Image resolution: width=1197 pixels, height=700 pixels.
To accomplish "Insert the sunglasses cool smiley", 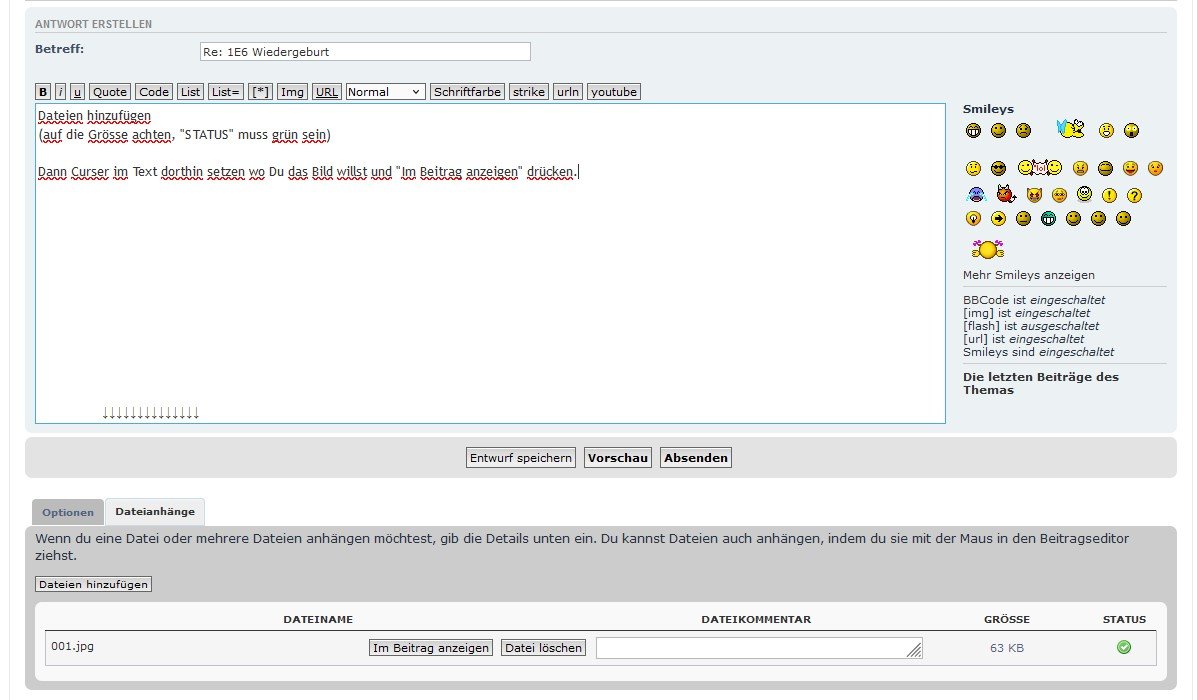I will click(998, 169).
